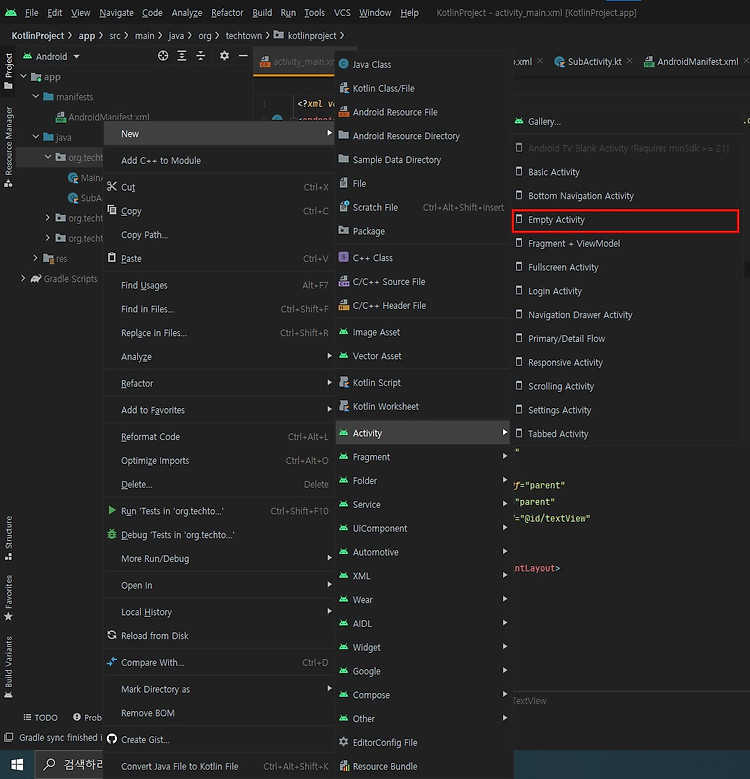Select Kotlin Script
Viewport: 750px width, 779px height.
[422, 383]
